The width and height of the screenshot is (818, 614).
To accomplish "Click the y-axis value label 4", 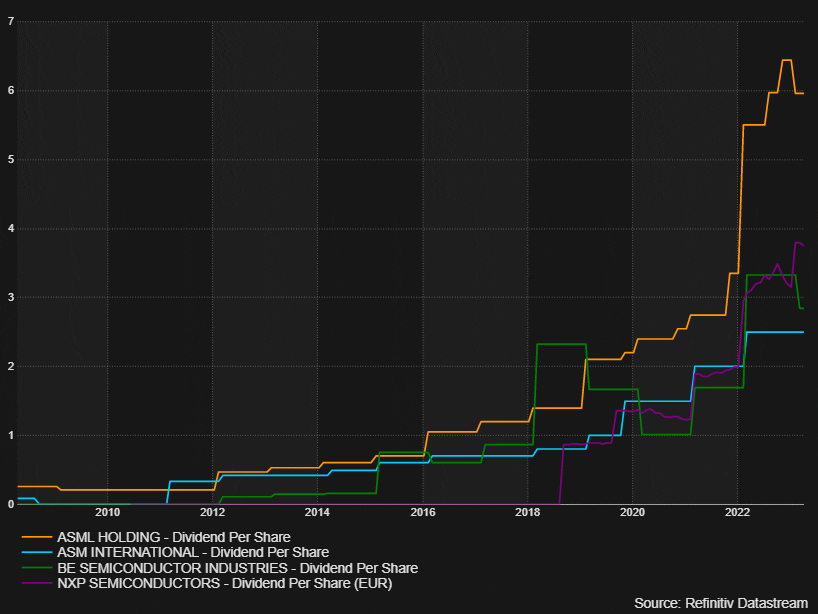I will coord(11,228).
